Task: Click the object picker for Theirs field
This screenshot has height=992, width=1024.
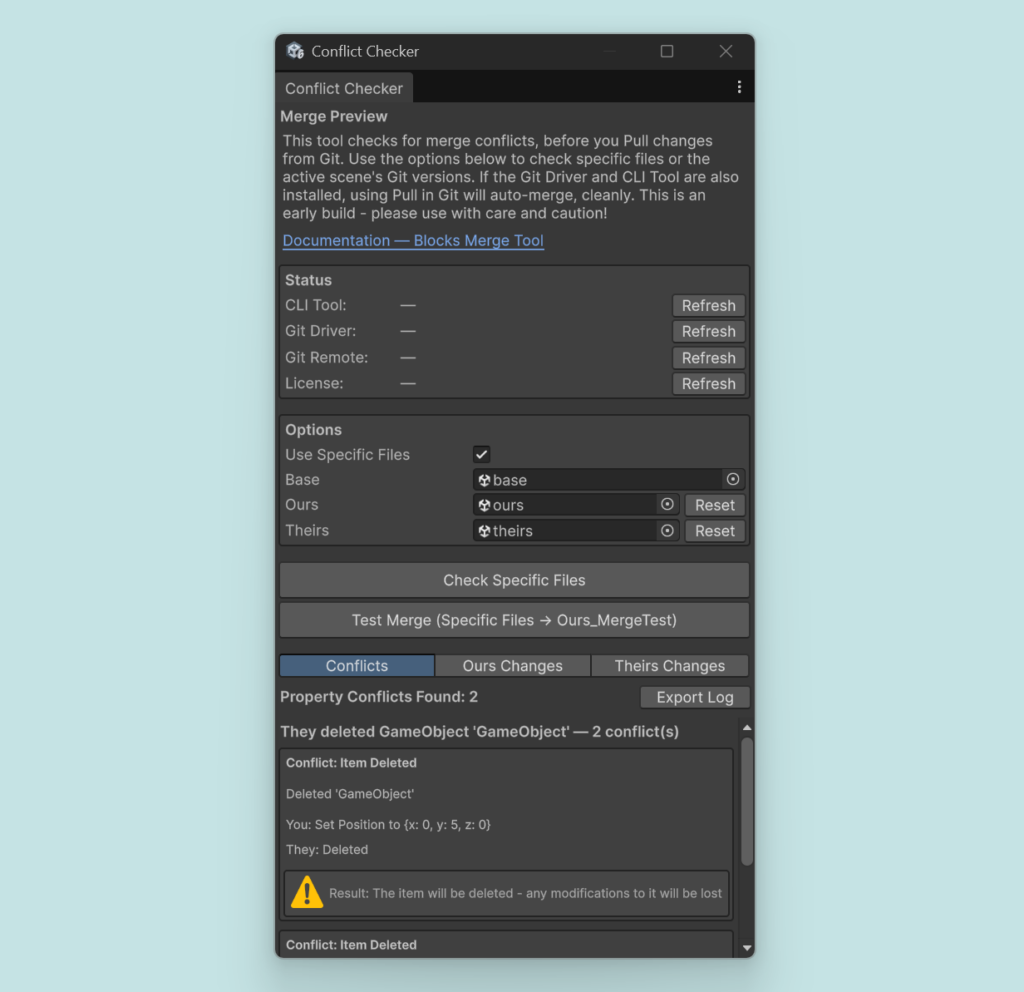Action: [667, 531]
